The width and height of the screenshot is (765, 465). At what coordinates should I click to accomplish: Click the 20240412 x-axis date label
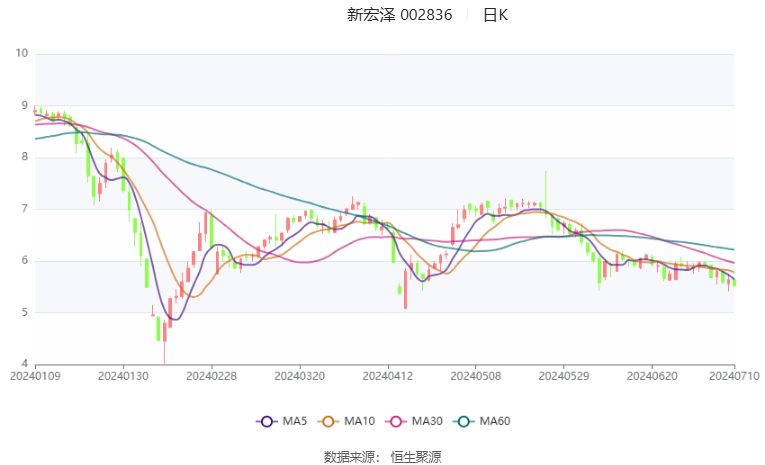click(388, 376)
